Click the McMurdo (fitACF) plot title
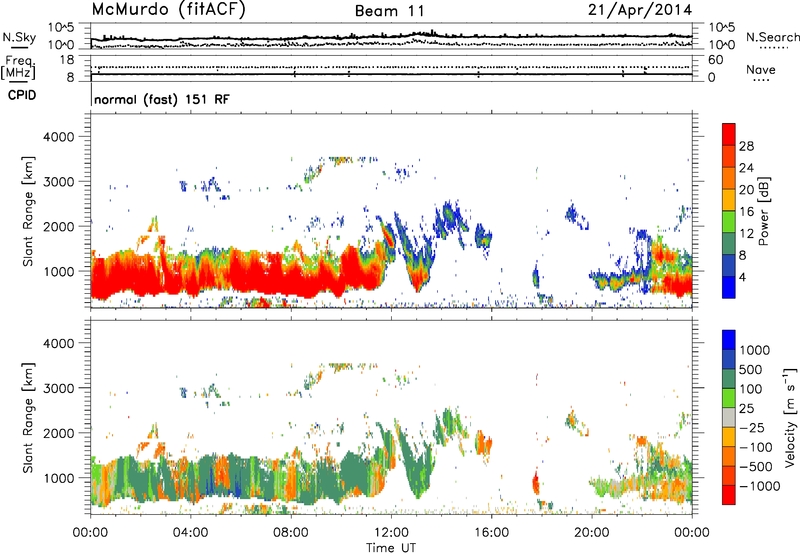This screenshot has width=800, height=554. (x=168, y=10)
